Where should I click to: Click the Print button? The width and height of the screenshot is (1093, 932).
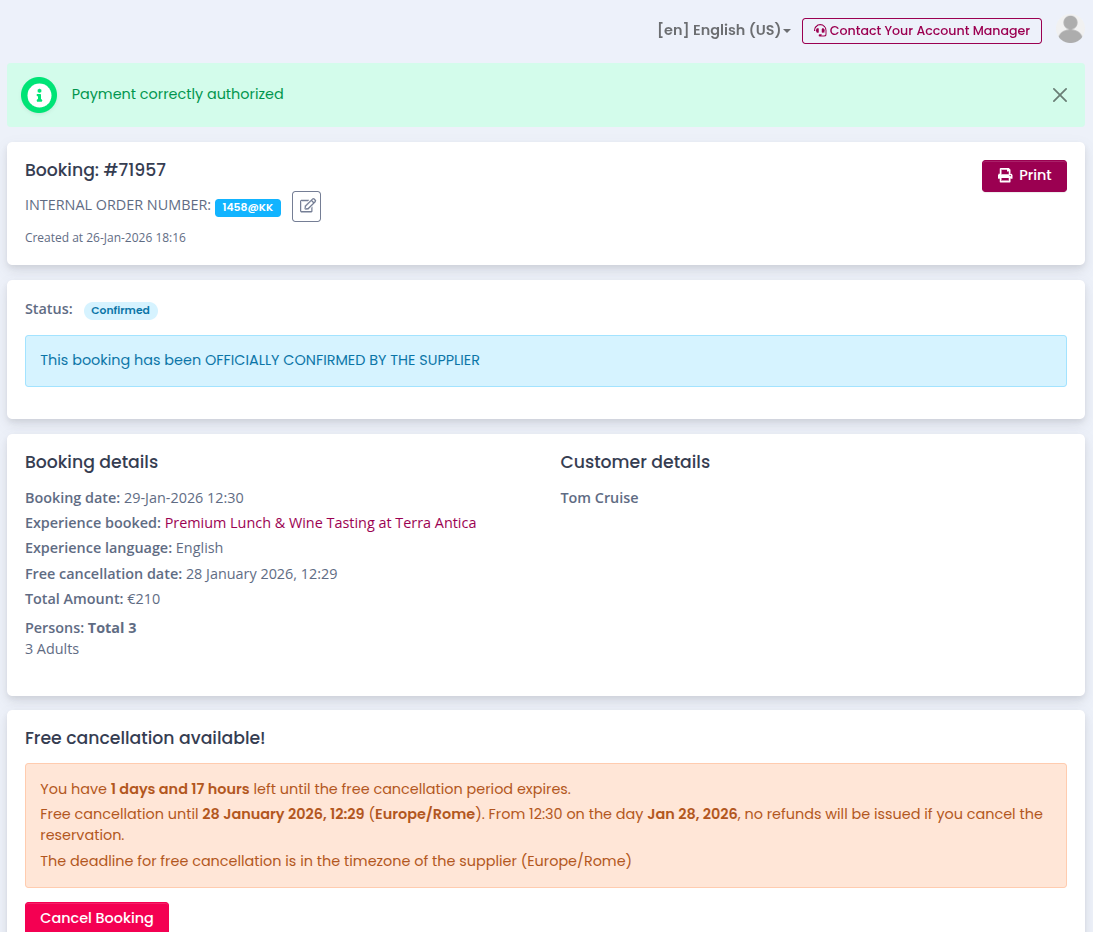coord(1024,176)
